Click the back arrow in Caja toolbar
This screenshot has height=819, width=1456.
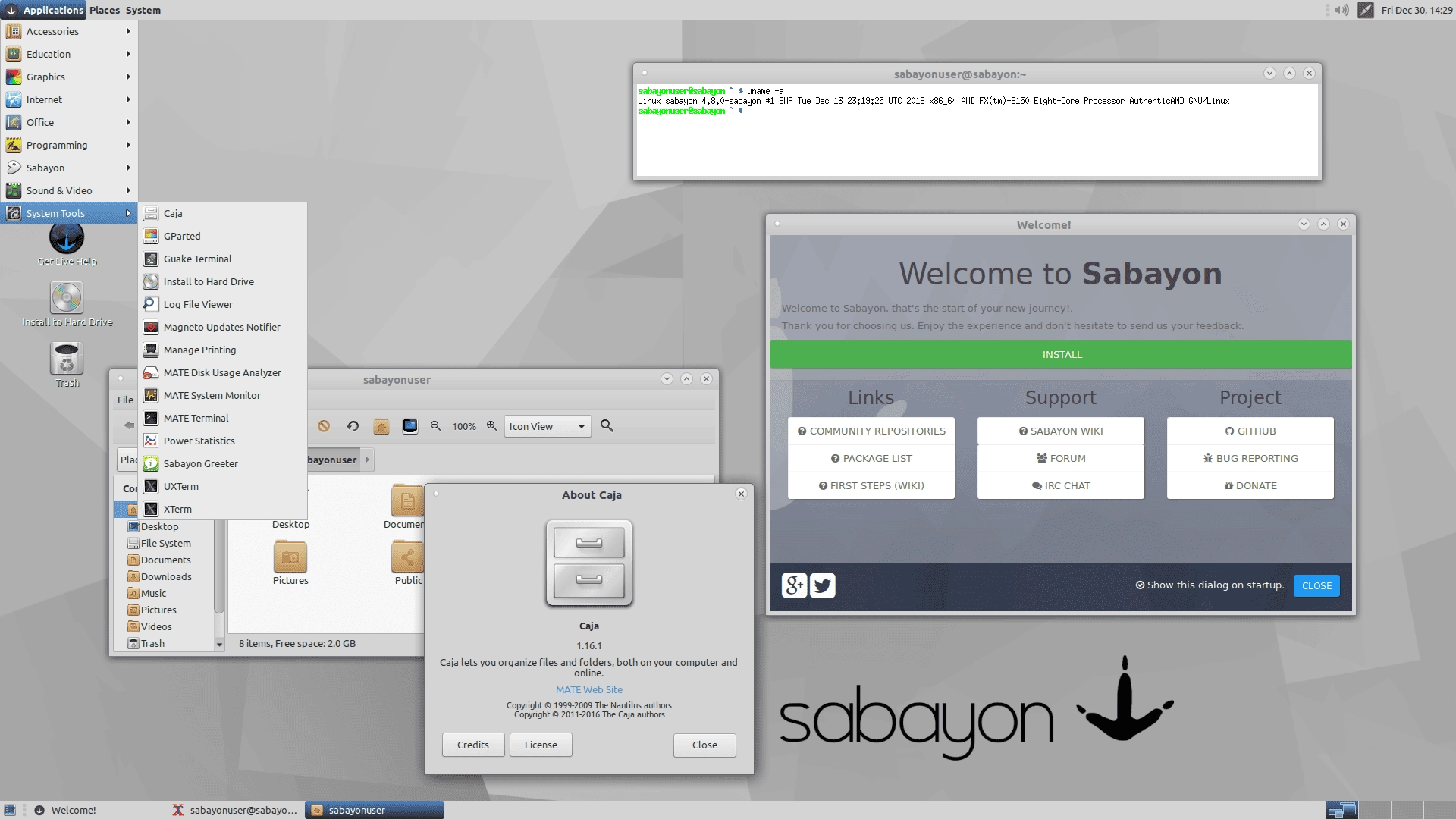click(x=129, y=425)
